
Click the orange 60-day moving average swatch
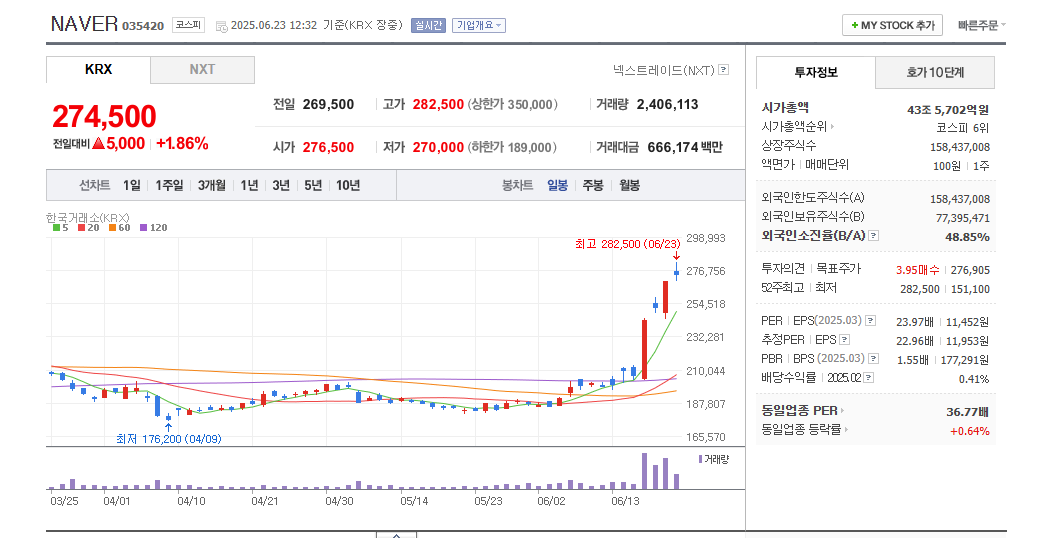click(x=112, y=227)
